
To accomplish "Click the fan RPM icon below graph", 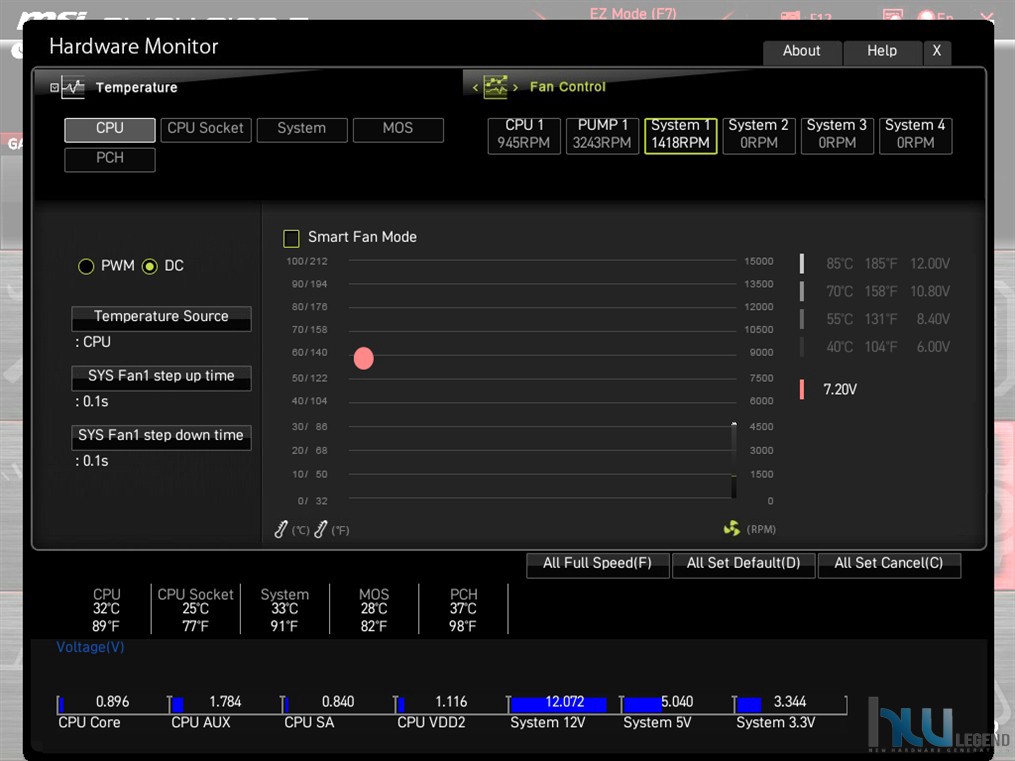I will 731,529.
